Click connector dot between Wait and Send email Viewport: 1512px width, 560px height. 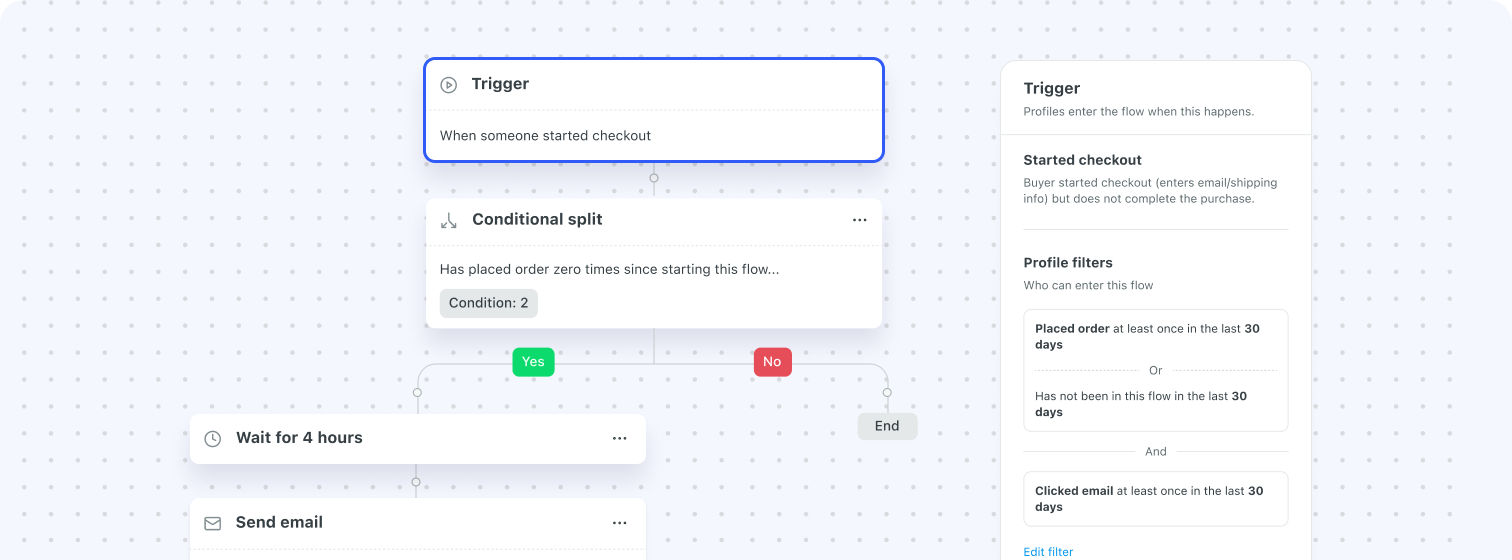coord(416,482)
